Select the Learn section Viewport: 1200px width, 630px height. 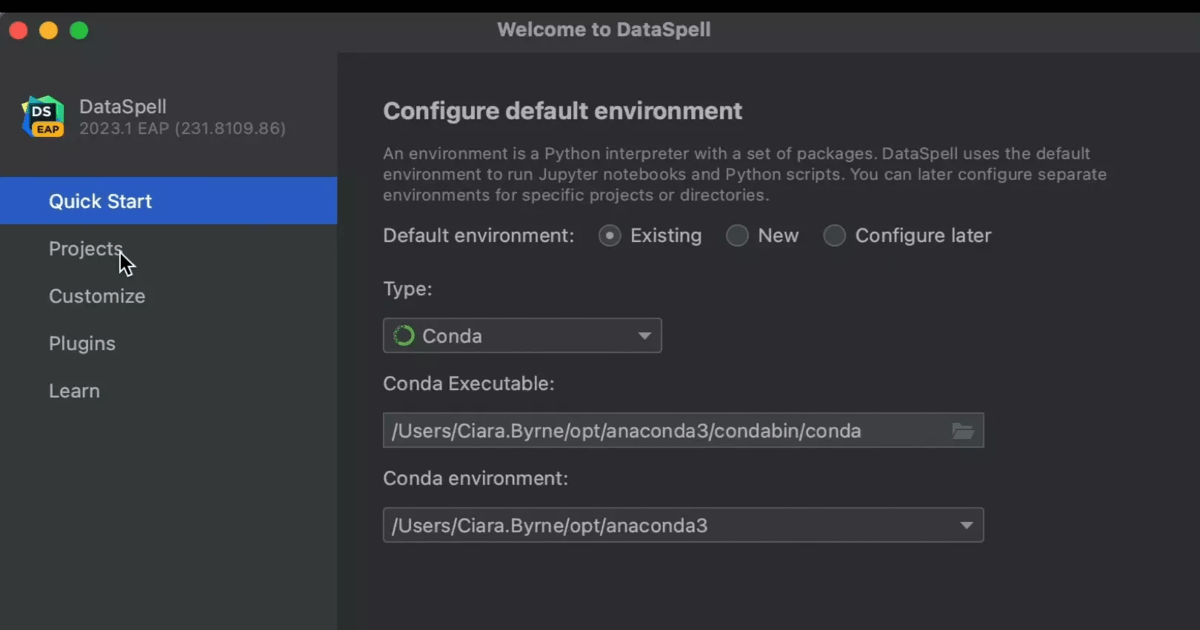[x=74, y=390]
